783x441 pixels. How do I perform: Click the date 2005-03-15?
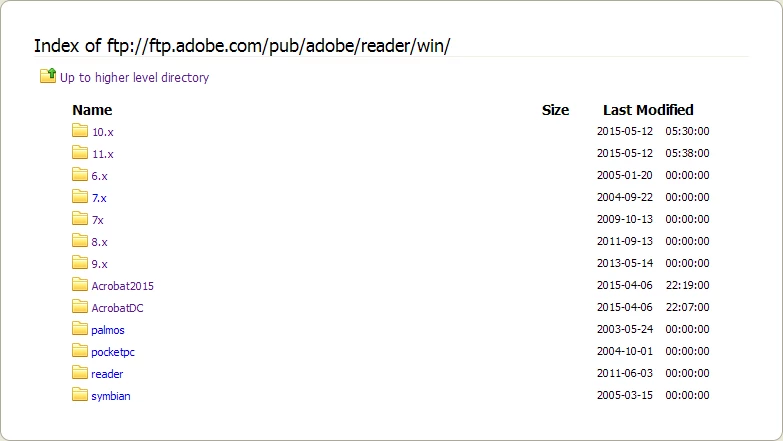(625, 395)
